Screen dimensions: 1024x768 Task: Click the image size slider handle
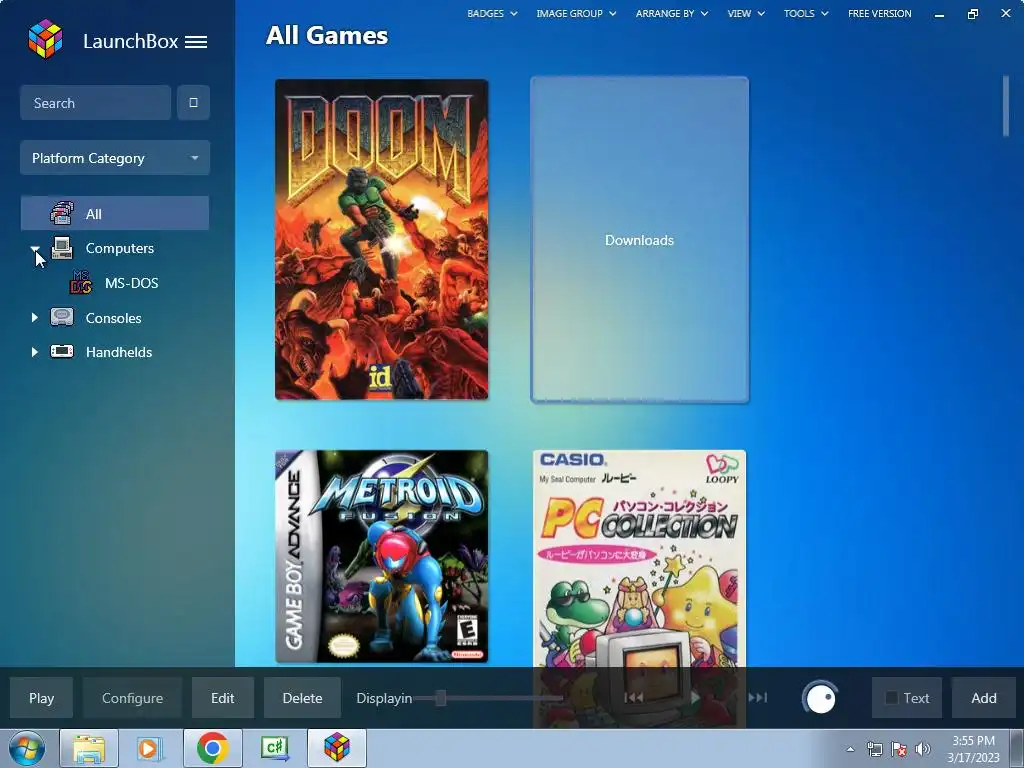441,698
